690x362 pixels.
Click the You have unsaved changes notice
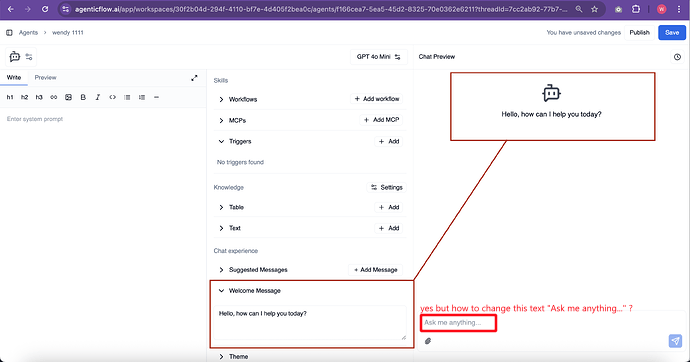(x=584, y=33)
